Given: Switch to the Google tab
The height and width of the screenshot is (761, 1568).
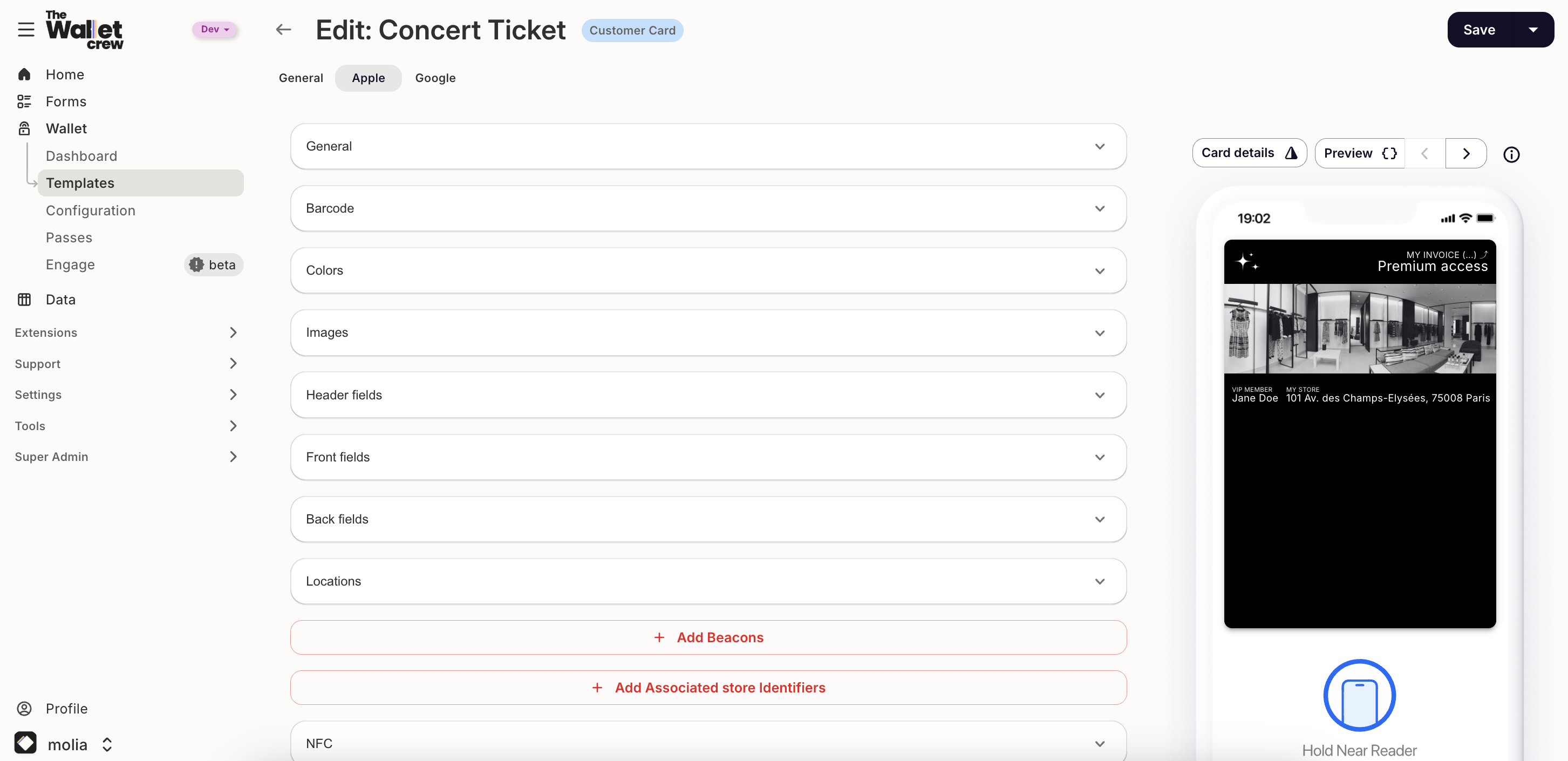Looking at the screenshot, I should click(435, 78).
